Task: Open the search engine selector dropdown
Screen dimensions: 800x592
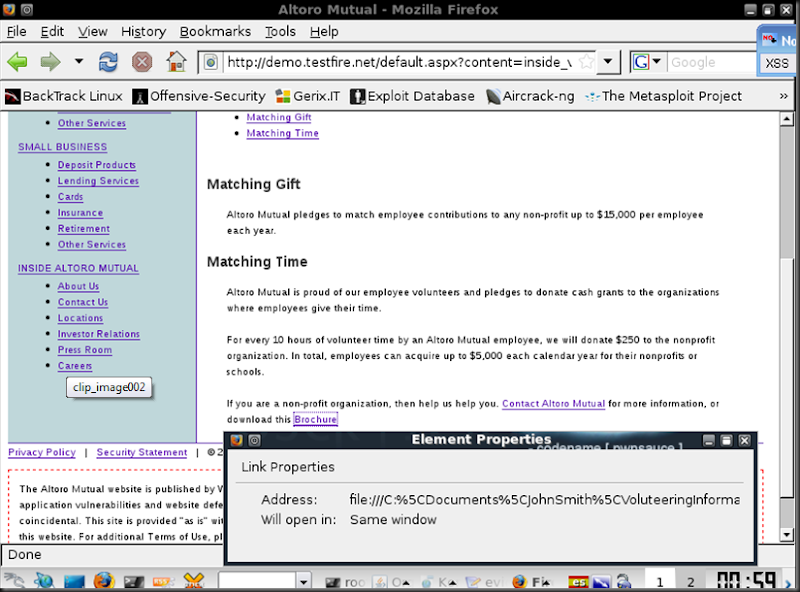Action: pos(647,62)
